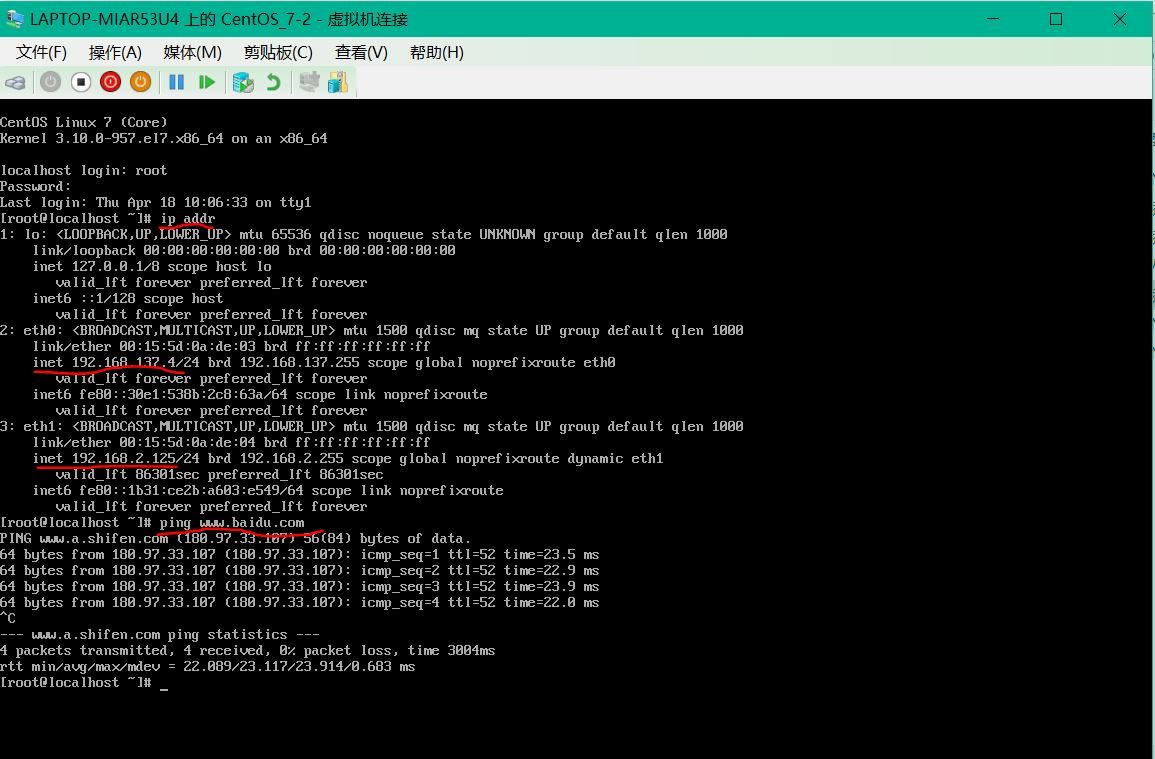Open the 操作(A) menu

[115, 52]
